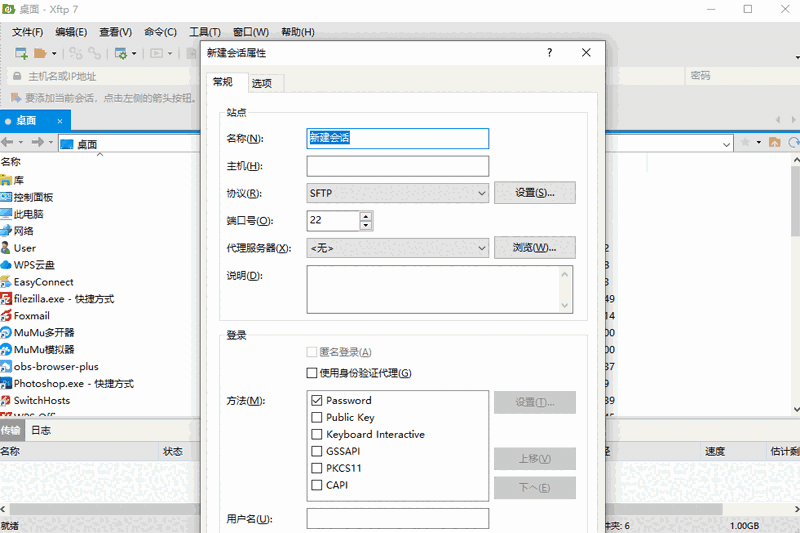Click the 浏览(W)... button
Image resolution: width=800 pixels, height=533 pixels.
click(x=535, y=247)
